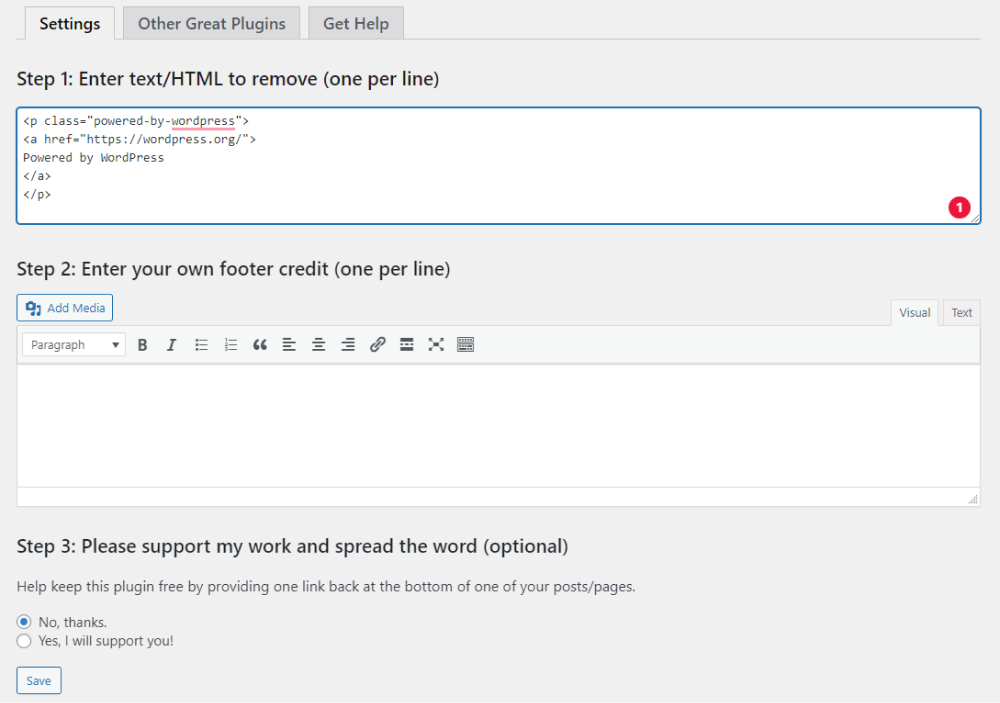Switch editor to Text mode
Viewport: 1000px width, 703px height.
pos(962,313)
